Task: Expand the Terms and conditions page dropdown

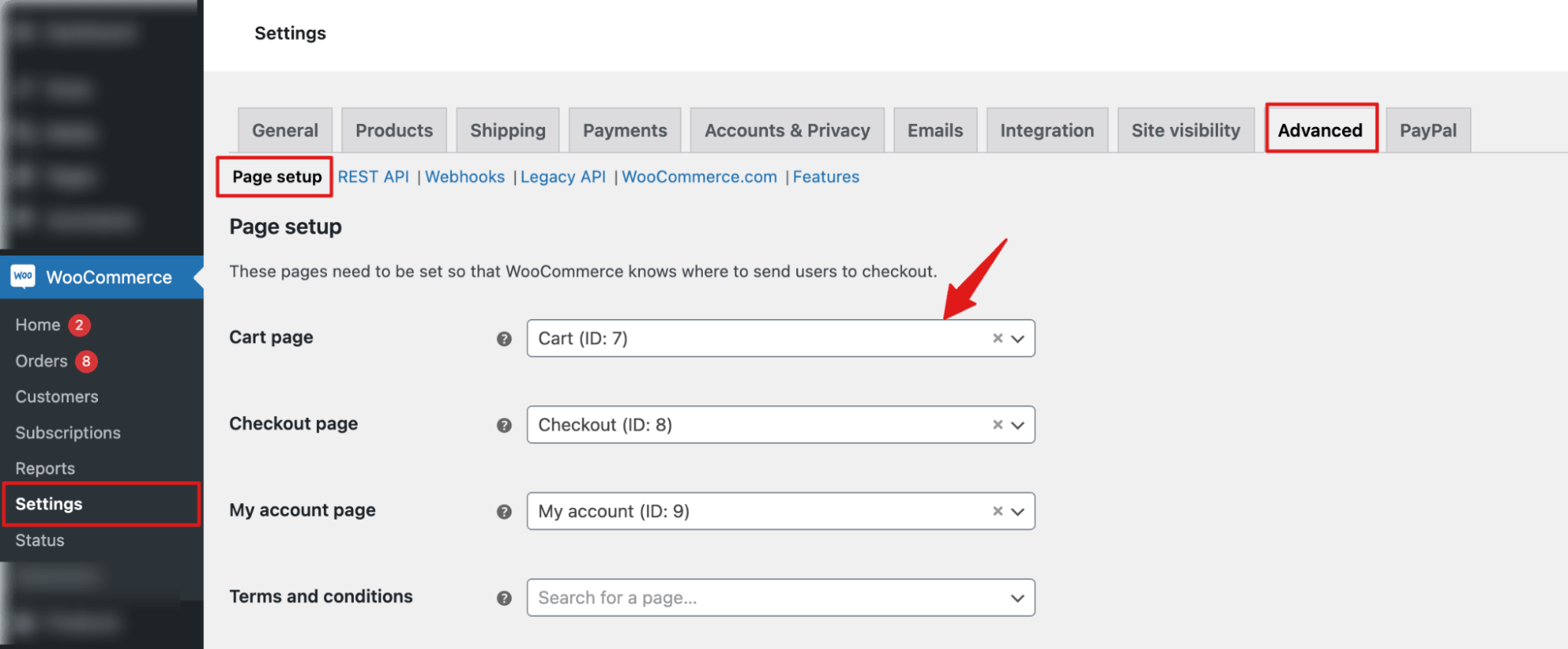Action: (1018, 597)
